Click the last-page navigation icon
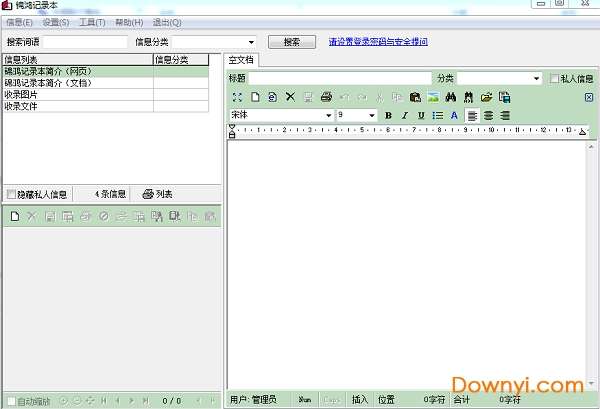Screen dimensions: 600x409 (145, 401)
